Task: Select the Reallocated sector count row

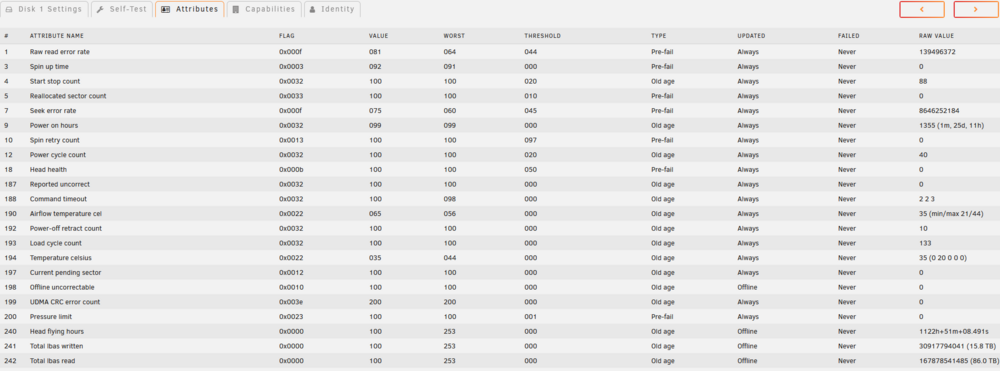Action: tap(500, 96)
